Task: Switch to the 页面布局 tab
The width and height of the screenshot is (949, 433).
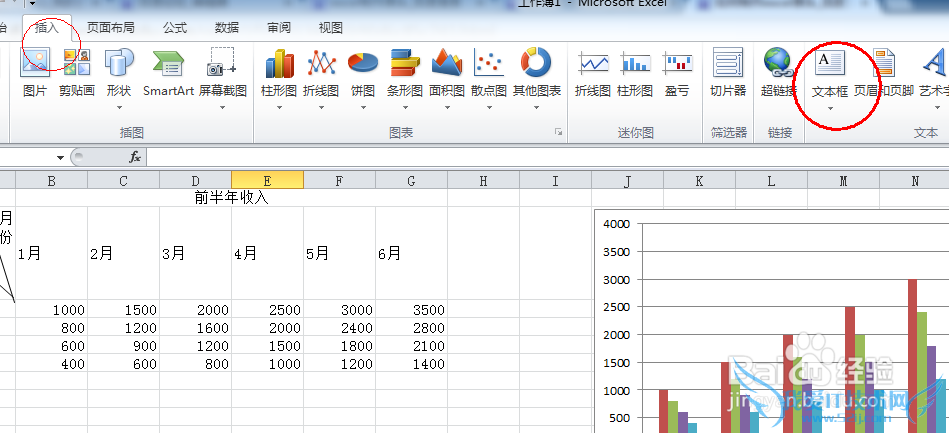Action: (x=111, y=28)
